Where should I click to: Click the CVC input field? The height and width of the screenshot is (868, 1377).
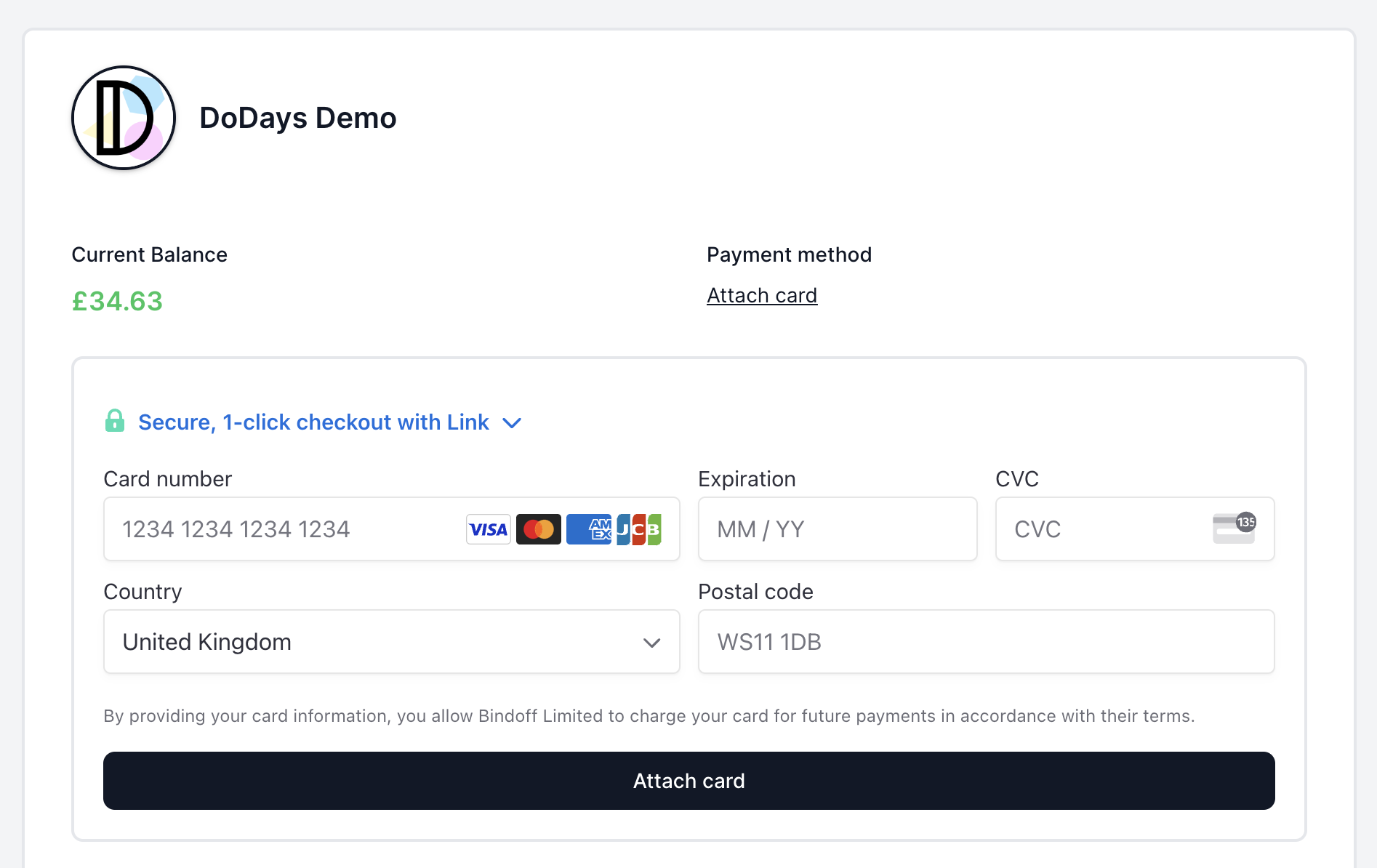[x=1091, y=529]
